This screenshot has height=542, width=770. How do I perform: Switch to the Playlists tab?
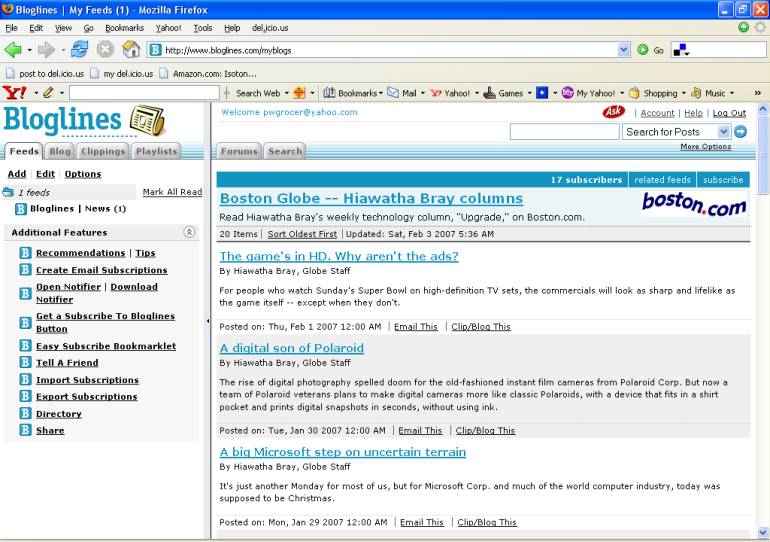pyautogui.click(x=156, y=151)
